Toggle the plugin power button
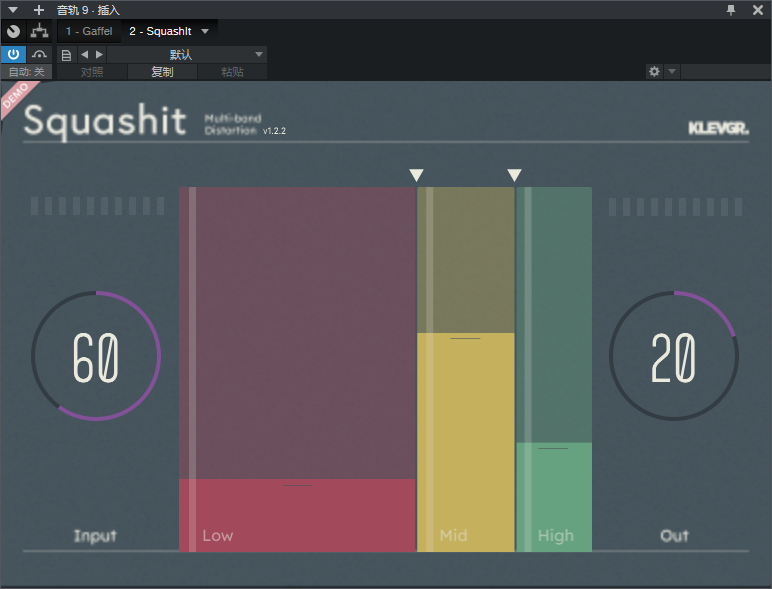Image resolution: width=772 pixels, height=589 pixels. [x=13, y=54]
